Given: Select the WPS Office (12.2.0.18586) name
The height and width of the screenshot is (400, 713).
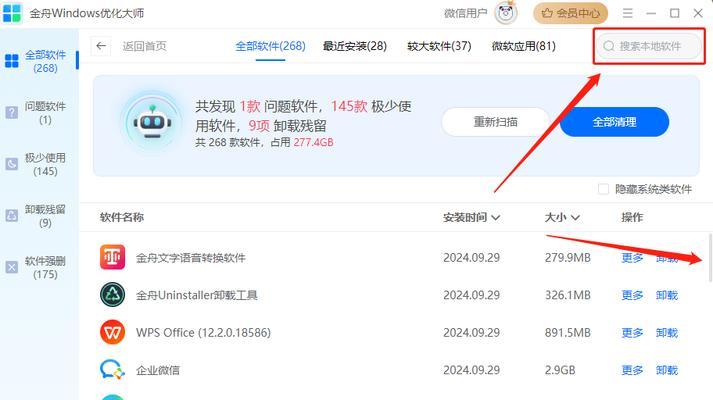Looking at the screenshot, I should tap(203, 333).
